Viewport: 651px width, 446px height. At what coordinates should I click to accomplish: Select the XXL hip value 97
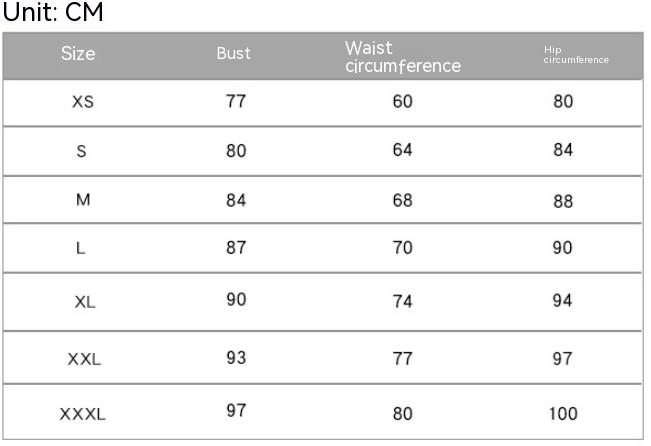coord(563,359)
